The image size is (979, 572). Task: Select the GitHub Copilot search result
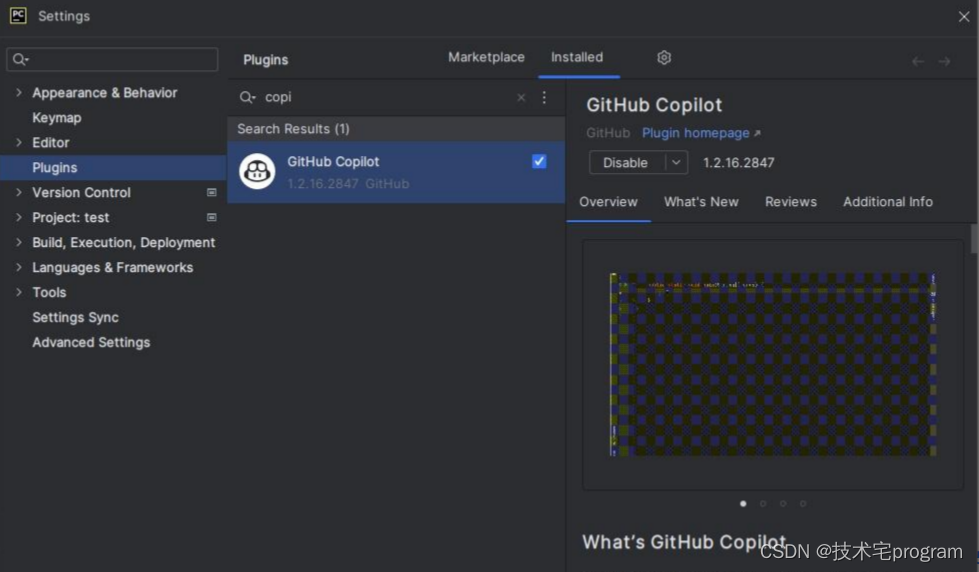[x=396, y=172]
